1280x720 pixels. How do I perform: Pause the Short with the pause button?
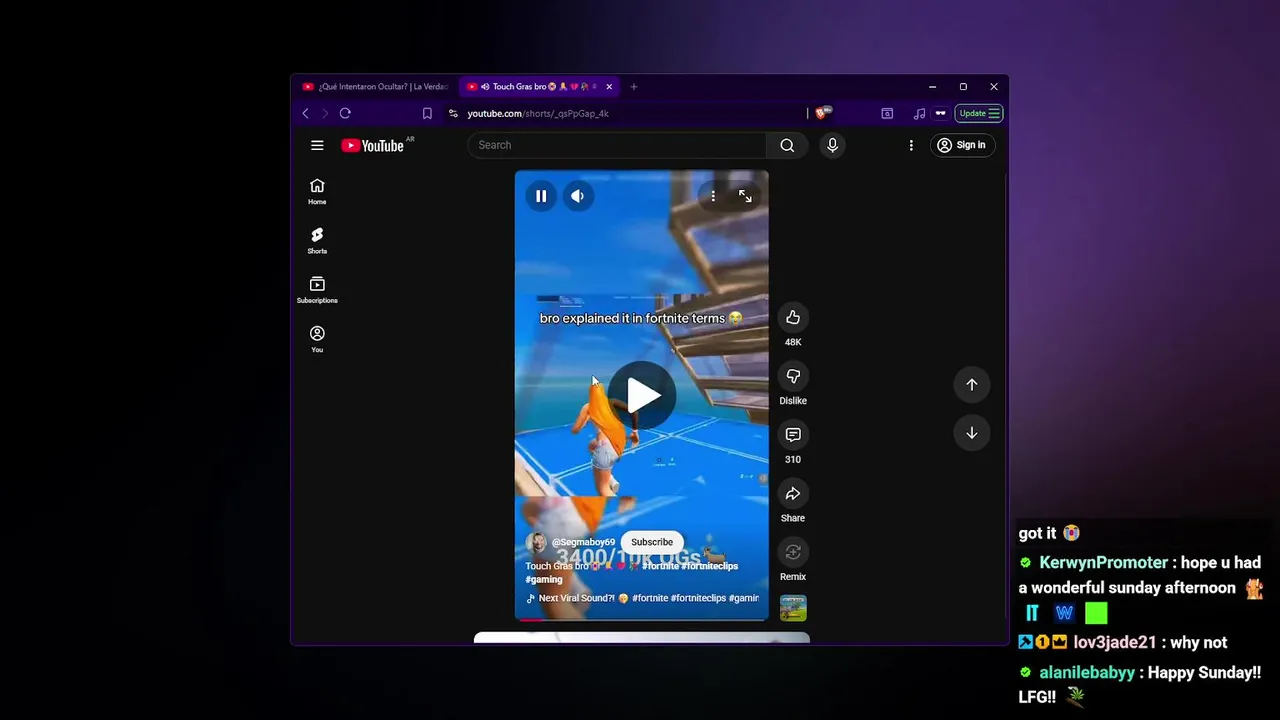(x=541, y=196)
